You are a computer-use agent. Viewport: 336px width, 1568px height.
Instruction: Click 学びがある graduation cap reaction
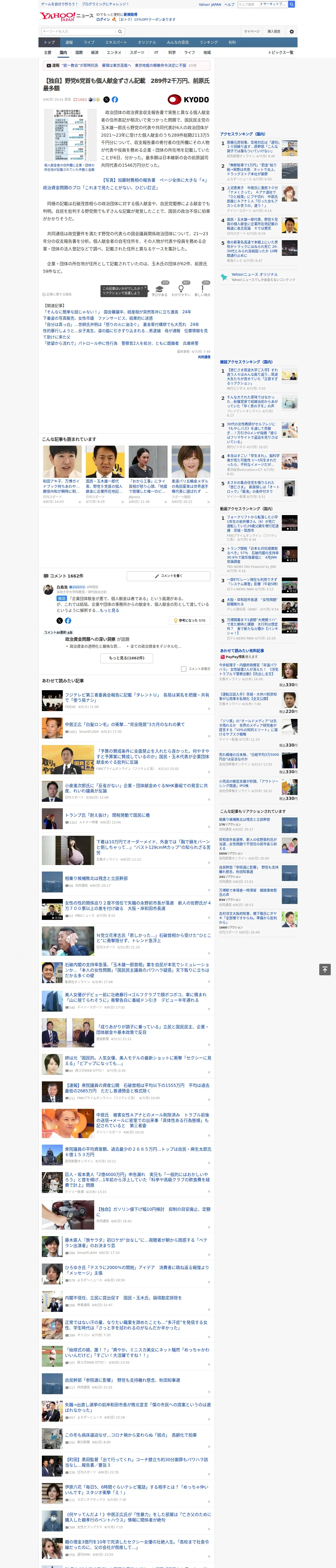pyautogui.click(x=160, y=289)
